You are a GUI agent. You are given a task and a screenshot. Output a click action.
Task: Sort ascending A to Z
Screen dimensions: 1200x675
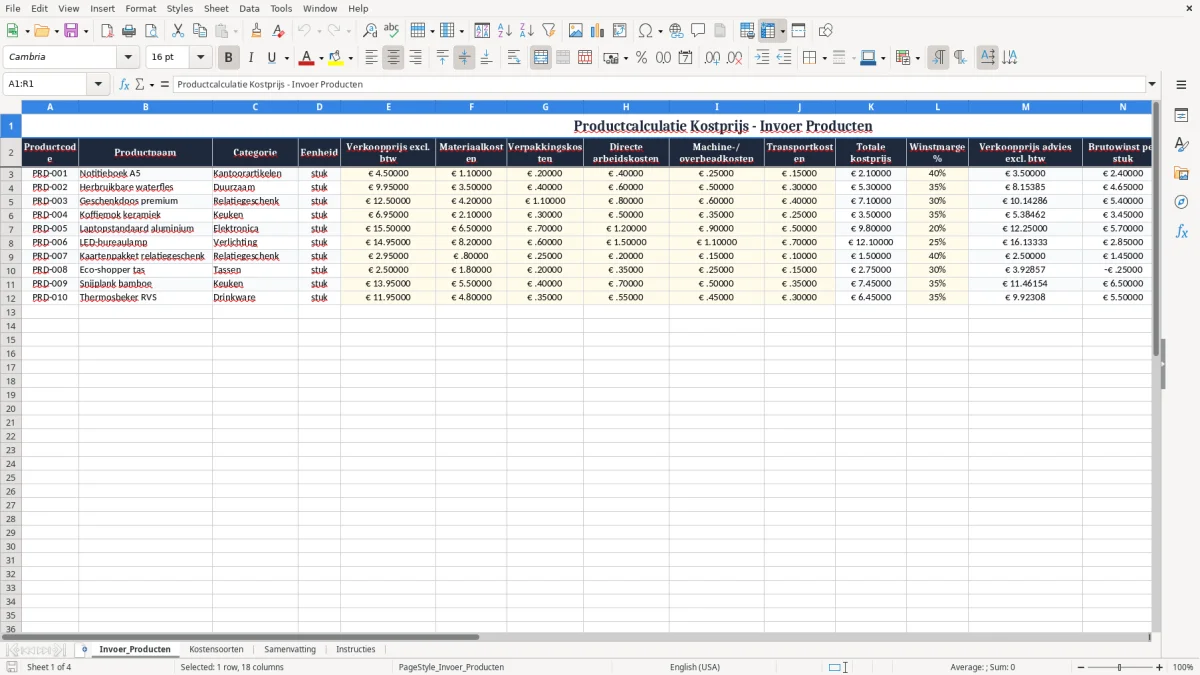coord(505,31)
